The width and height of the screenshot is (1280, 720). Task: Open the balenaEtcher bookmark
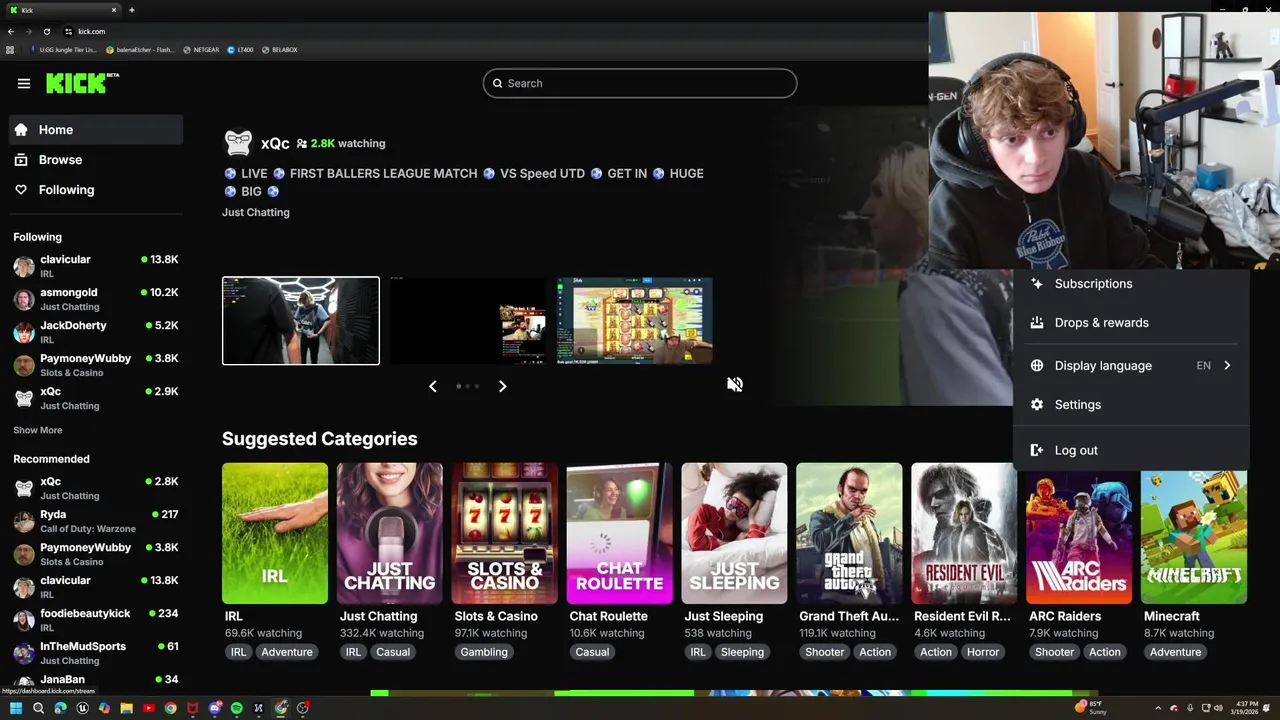point(140,49)
